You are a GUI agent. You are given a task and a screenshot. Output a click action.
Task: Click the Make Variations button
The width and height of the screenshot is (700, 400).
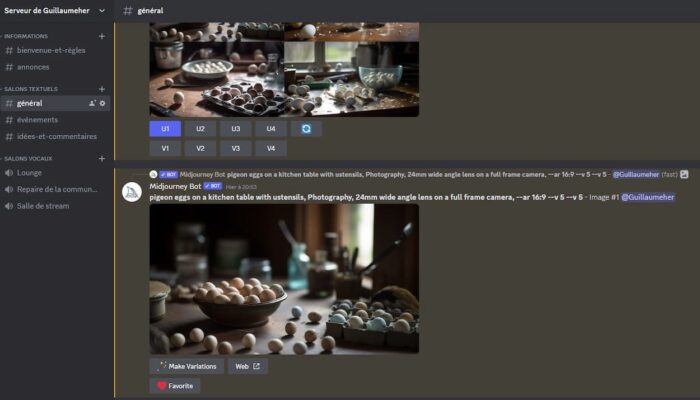point(187,366)
